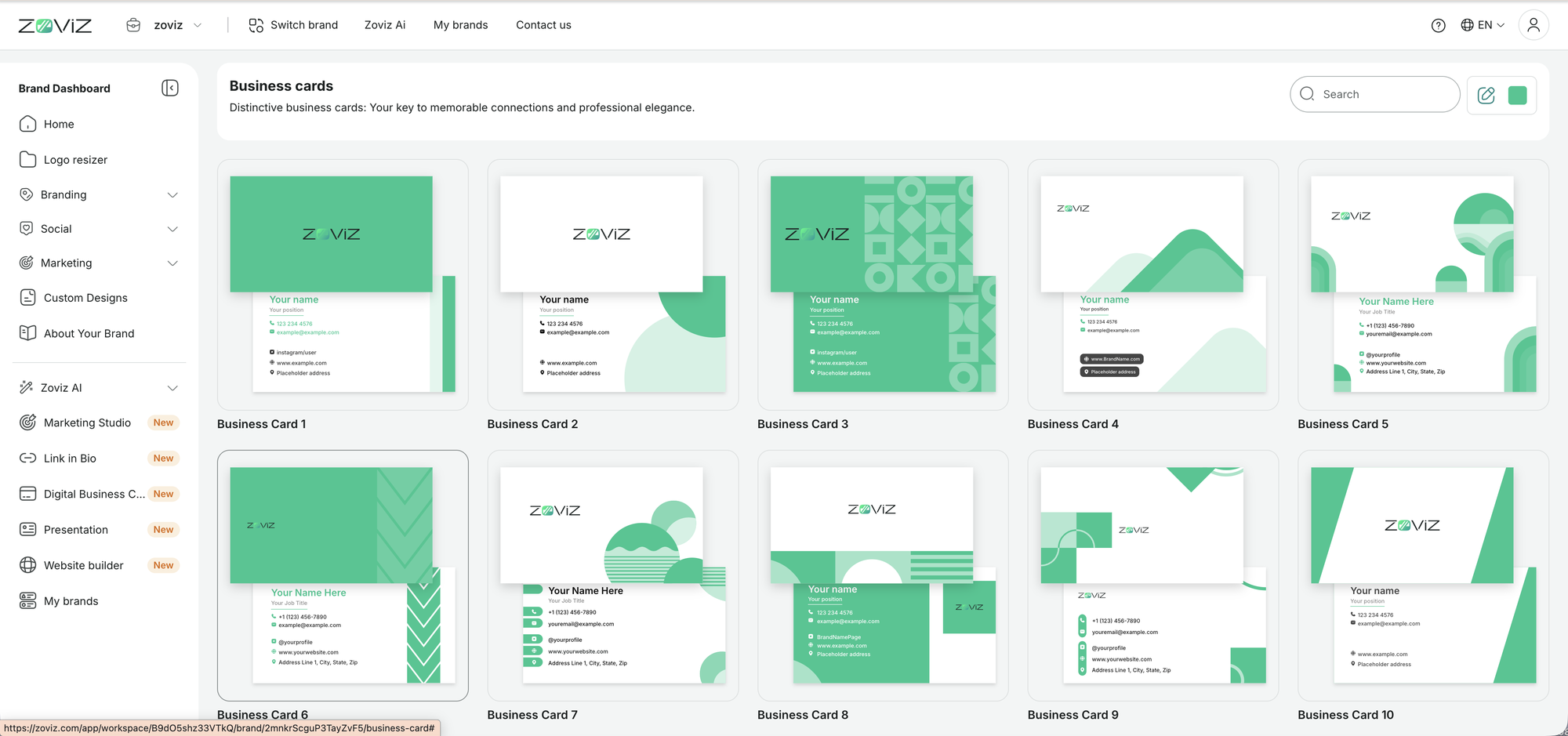Choose Business Card 7 design
1568x736 pixels.
coord(612,575)
